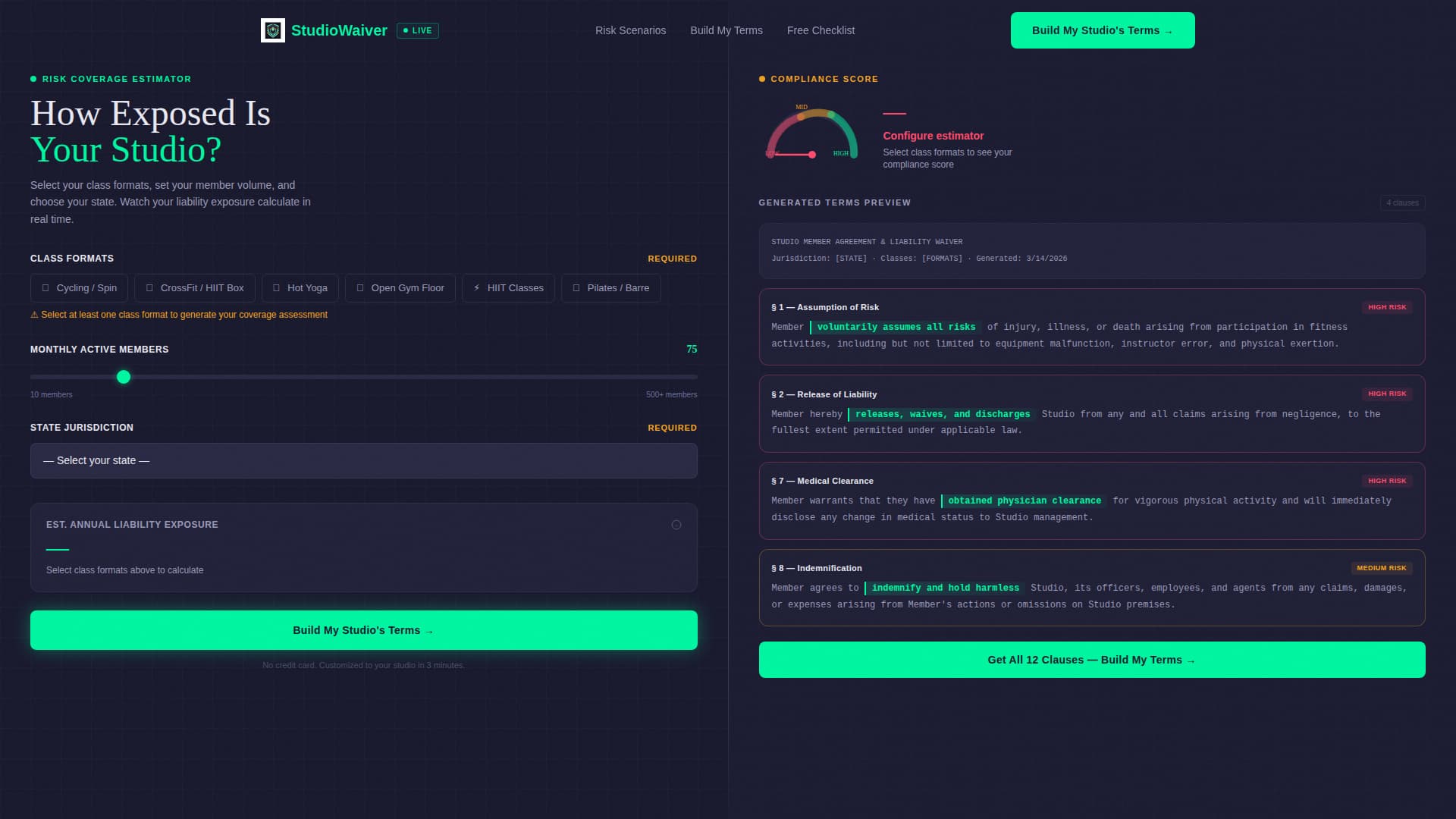Click the '500+ members' slider label

[x=671, y=395]
